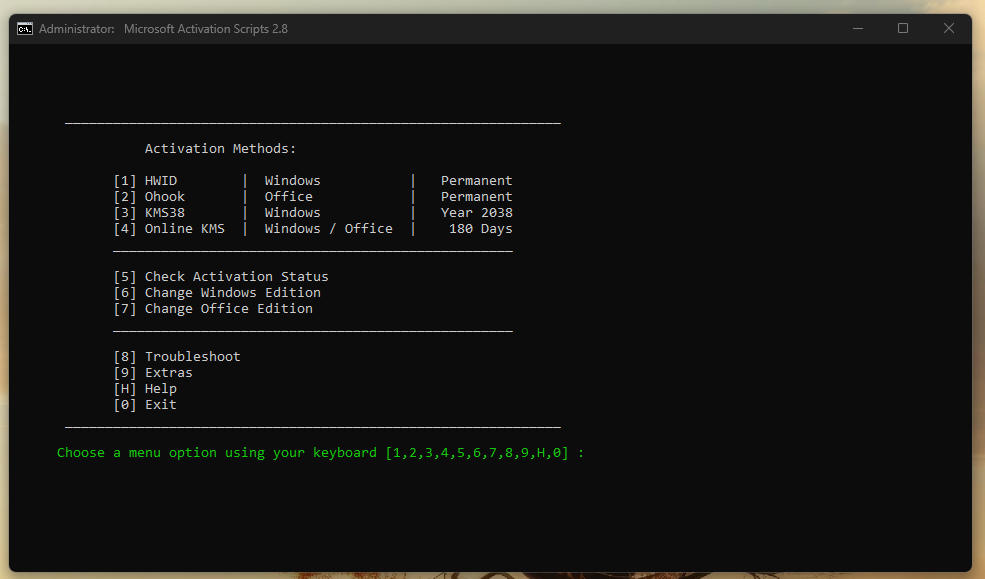The width and height of the screenshot is (985, 579).
Task: Minimize the Microsoft Activation Scripts window
Action: click(x=857, y=28)
